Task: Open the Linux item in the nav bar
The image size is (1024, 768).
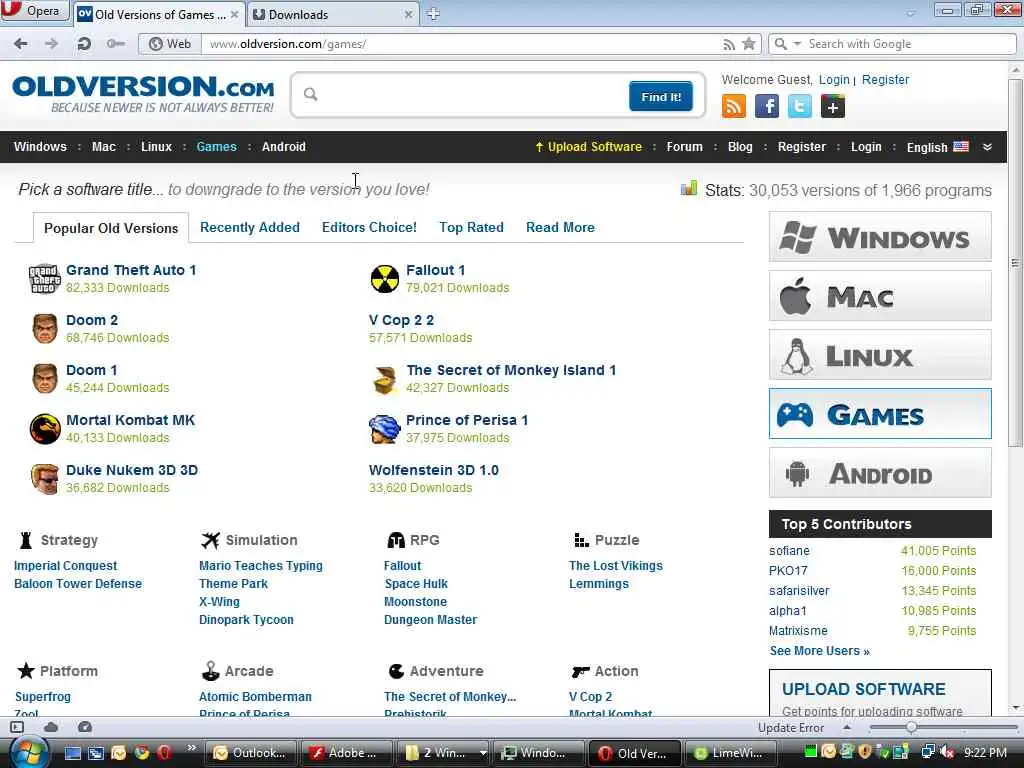Action: coord(156,147)
